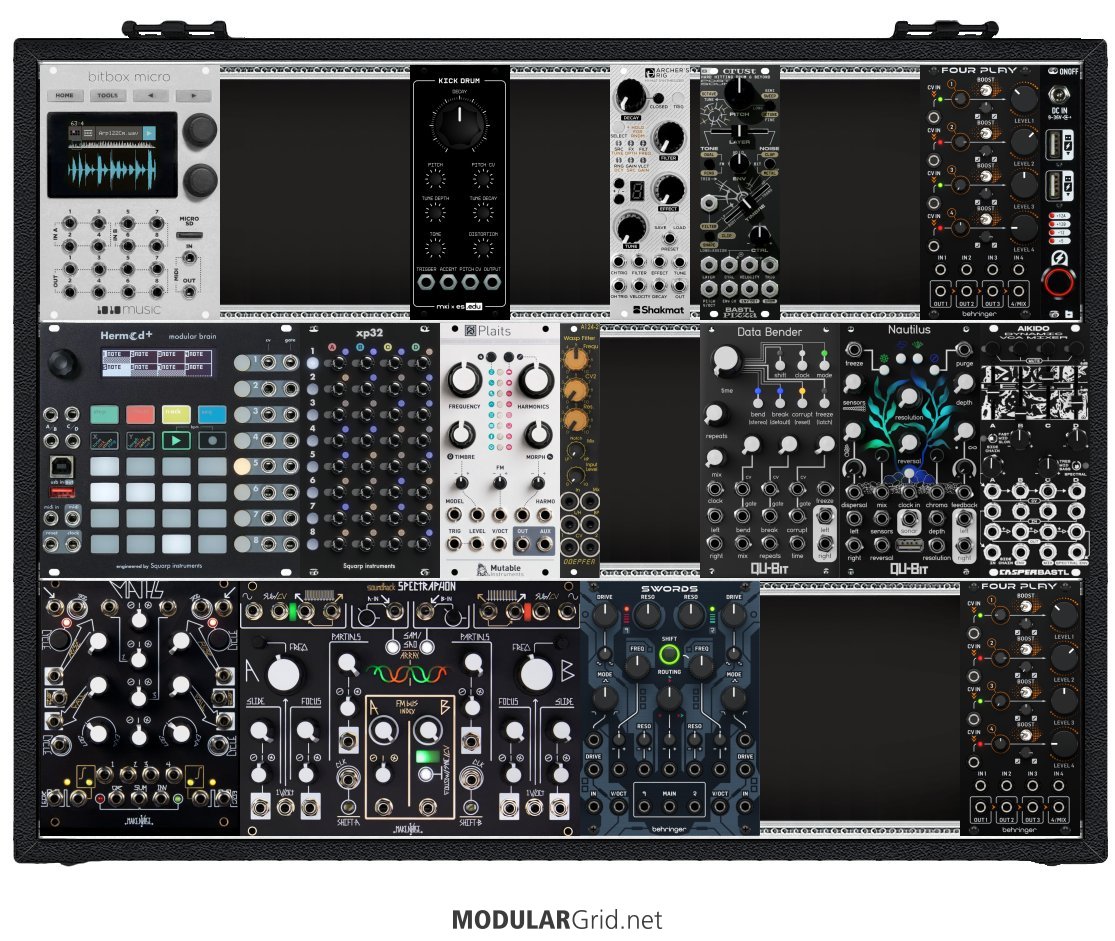Click the red illuminated power button on Behringer module
1115x941 pixels.
coord(1058,282)
